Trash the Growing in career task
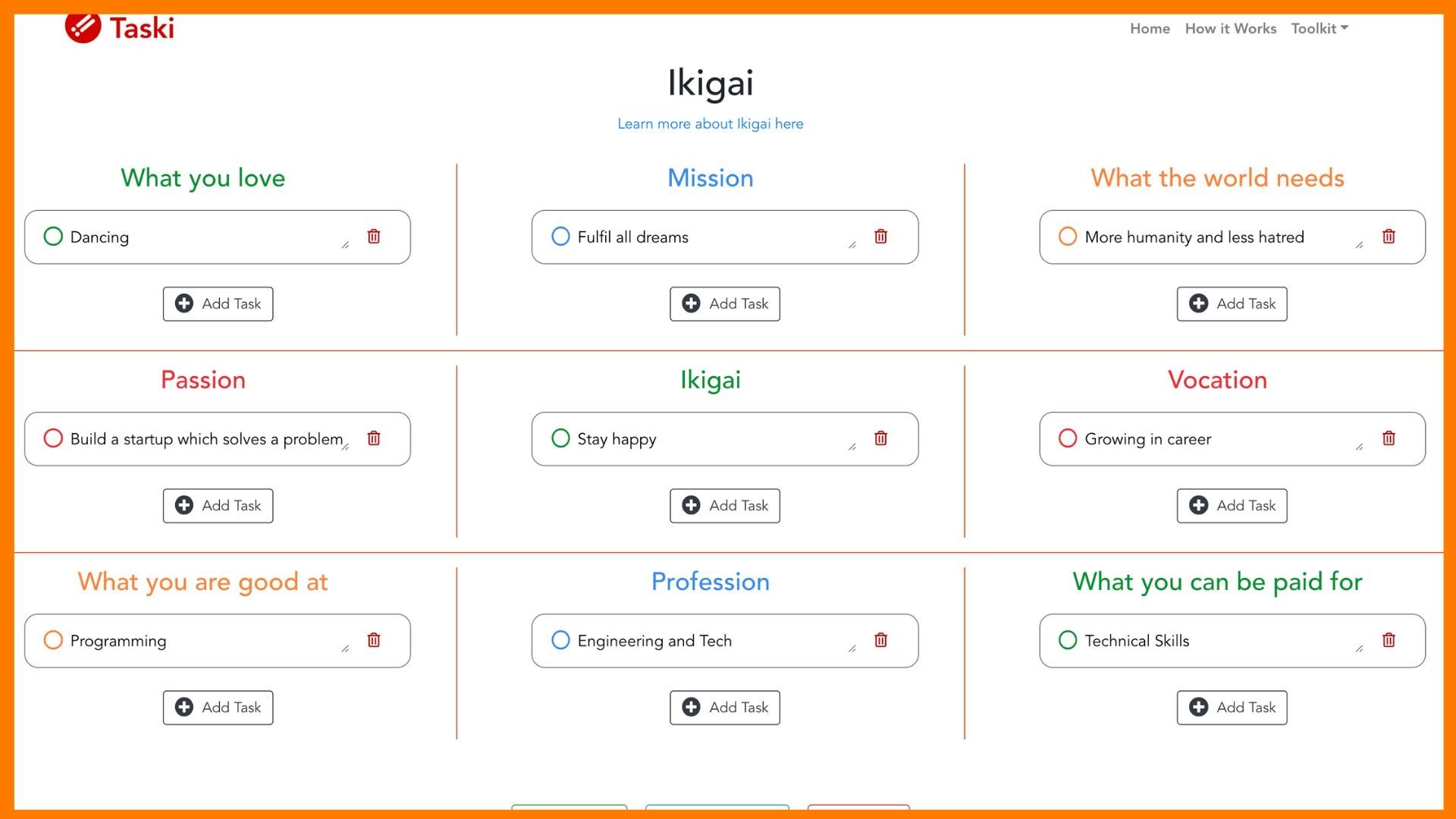This screenshot has height=819, width=1456. click(x=1389, y=438)
